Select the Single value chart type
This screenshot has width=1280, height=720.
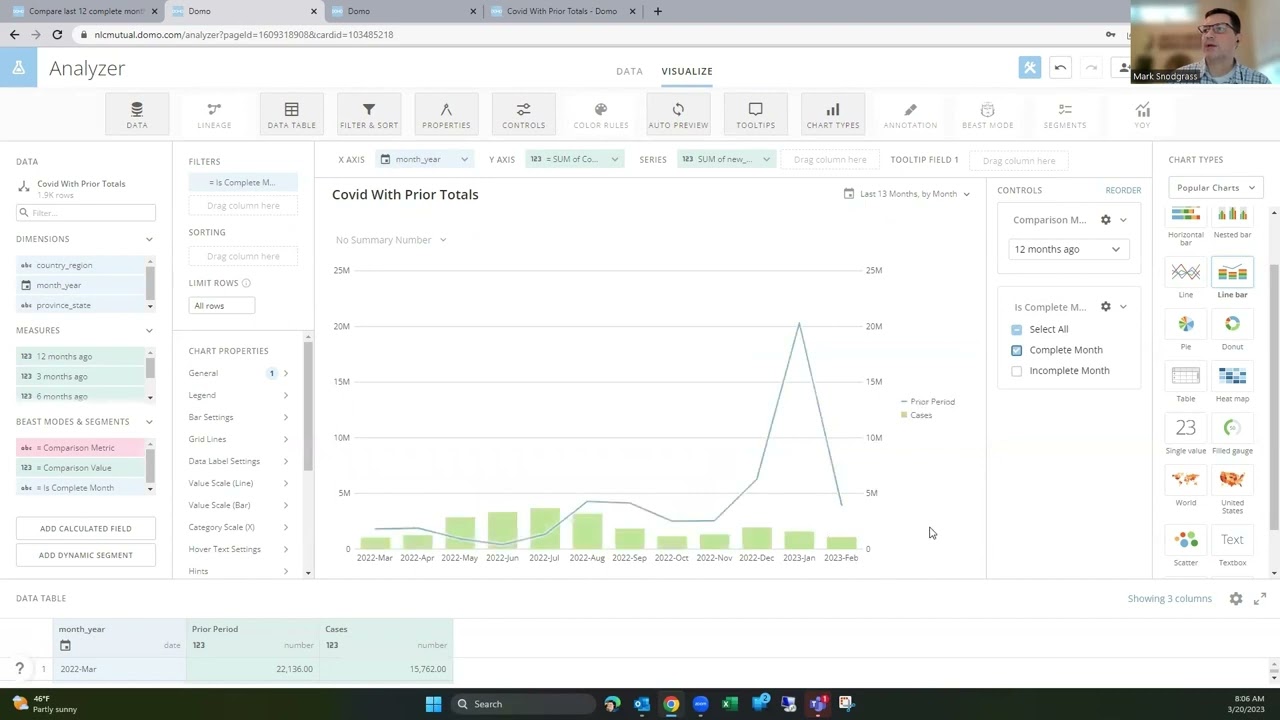pyautogui.click(x=1186, y=435)
